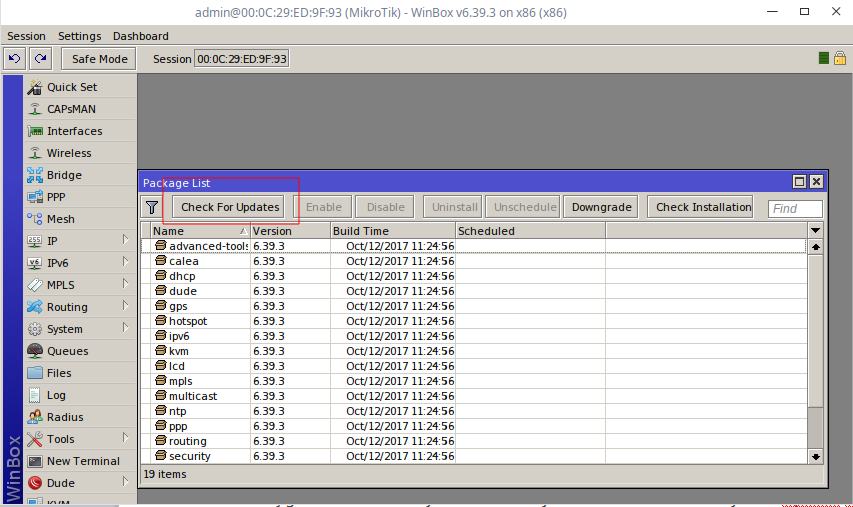Open Queues from sidebar
Viewport: 853px width, 507px height.
coord(80,351)
